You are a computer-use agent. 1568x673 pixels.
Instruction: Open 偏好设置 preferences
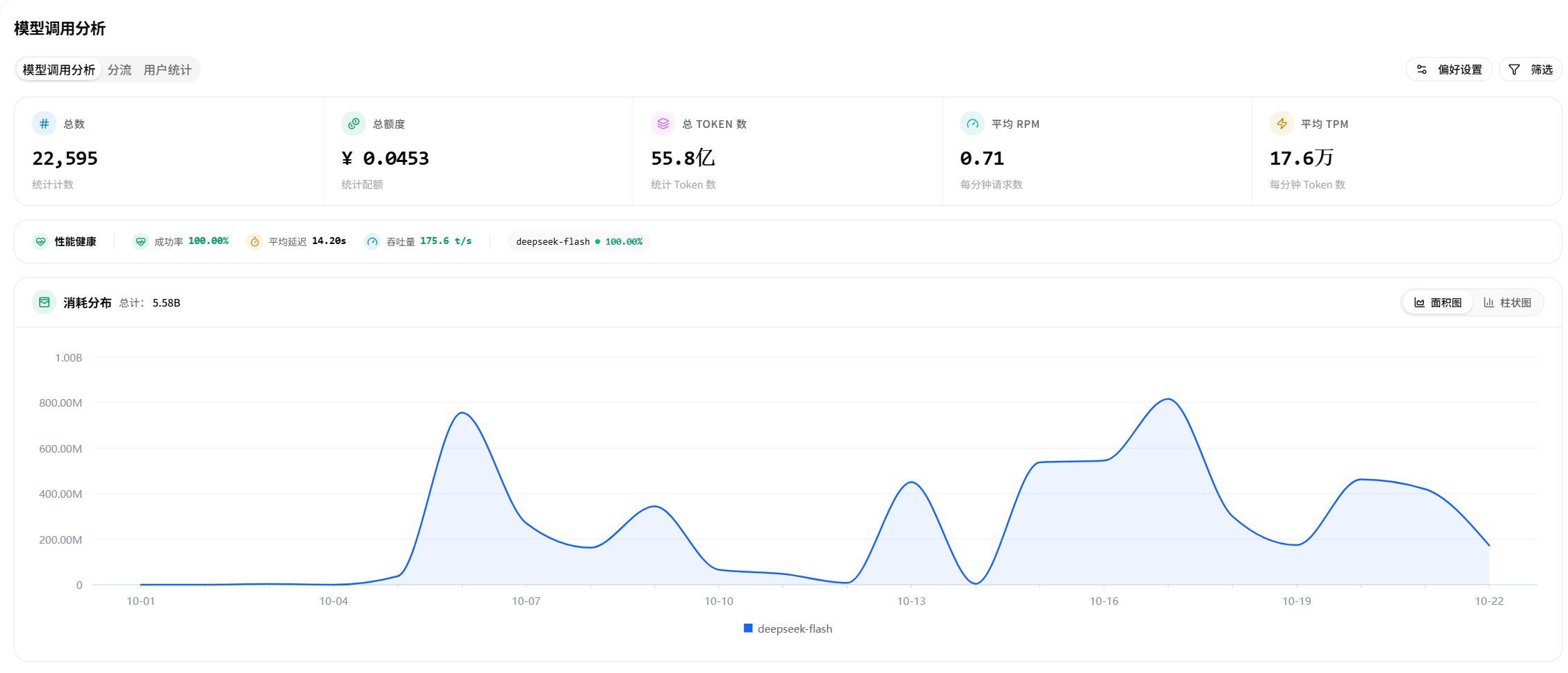1449,70
